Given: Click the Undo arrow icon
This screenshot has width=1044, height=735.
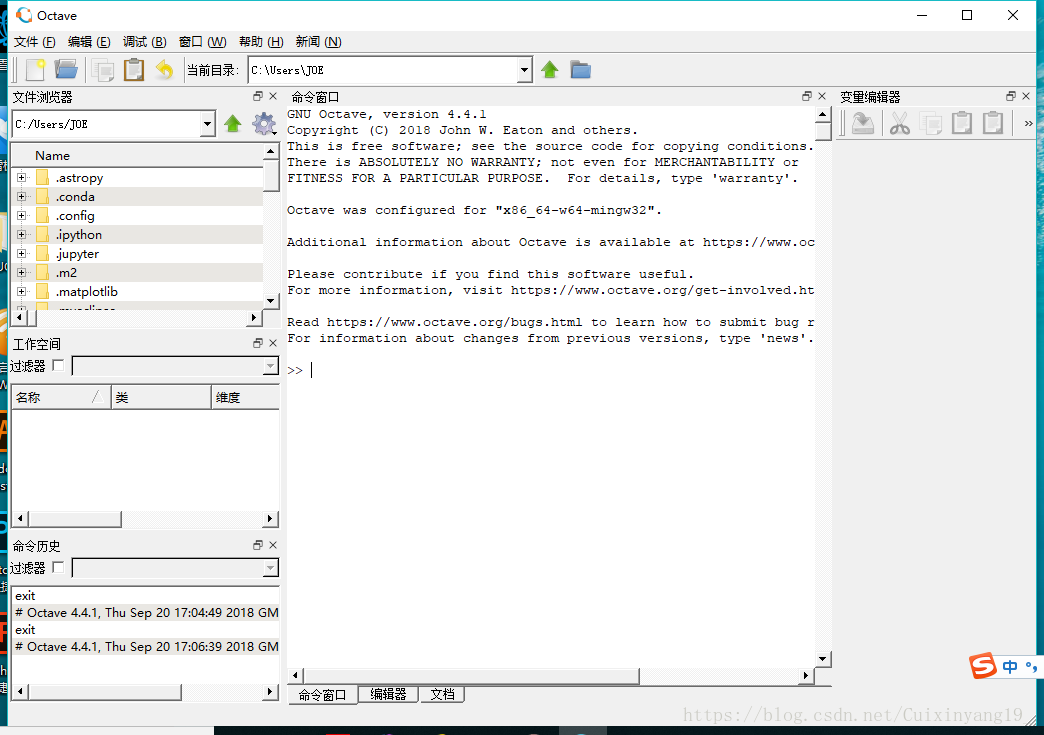Looking at the screenshot, I should click(164, 70).
